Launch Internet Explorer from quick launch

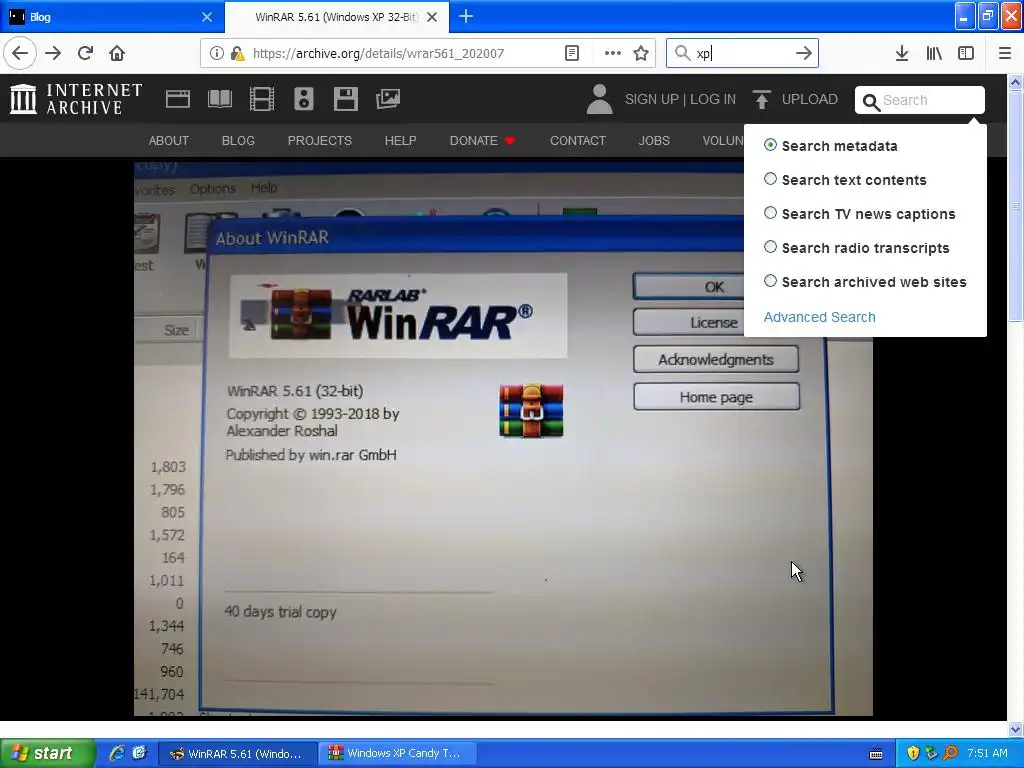[x=117, y=753]
